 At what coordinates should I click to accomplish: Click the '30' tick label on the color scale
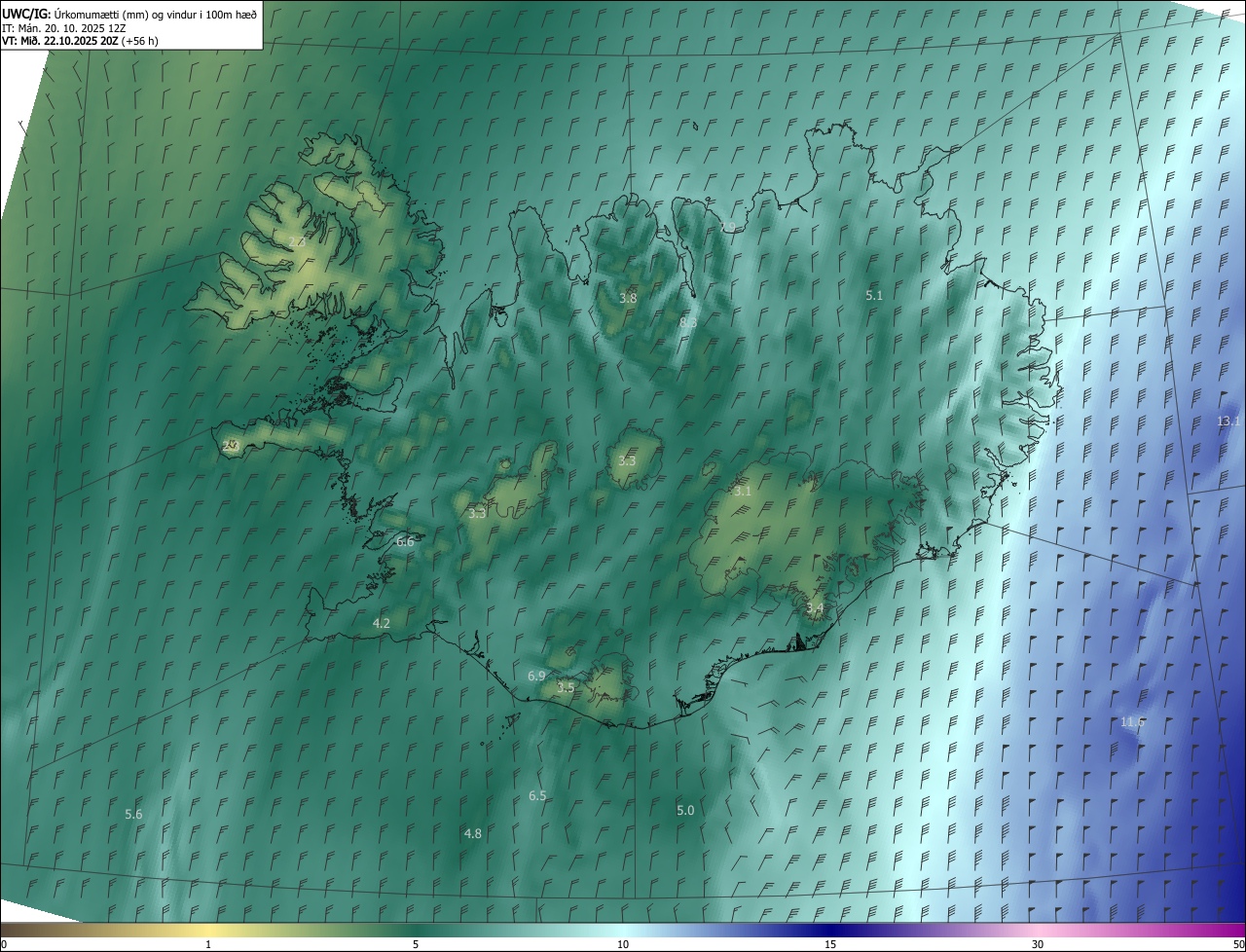point(1038,944)
